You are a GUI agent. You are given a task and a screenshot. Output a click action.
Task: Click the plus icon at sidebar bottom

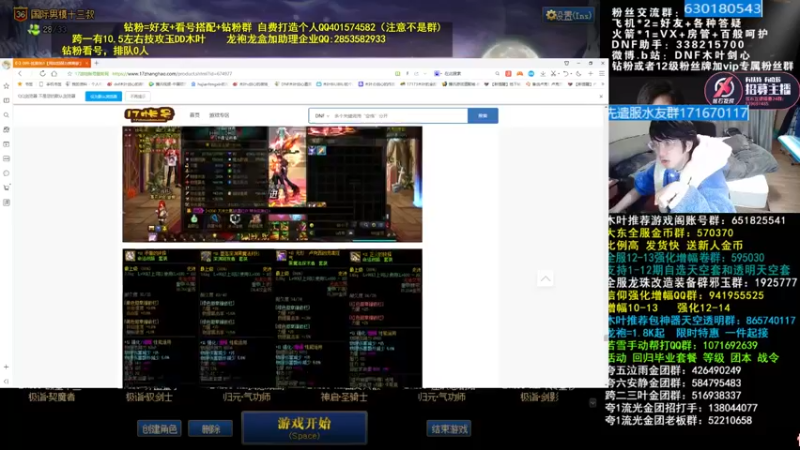pos(6,367)
